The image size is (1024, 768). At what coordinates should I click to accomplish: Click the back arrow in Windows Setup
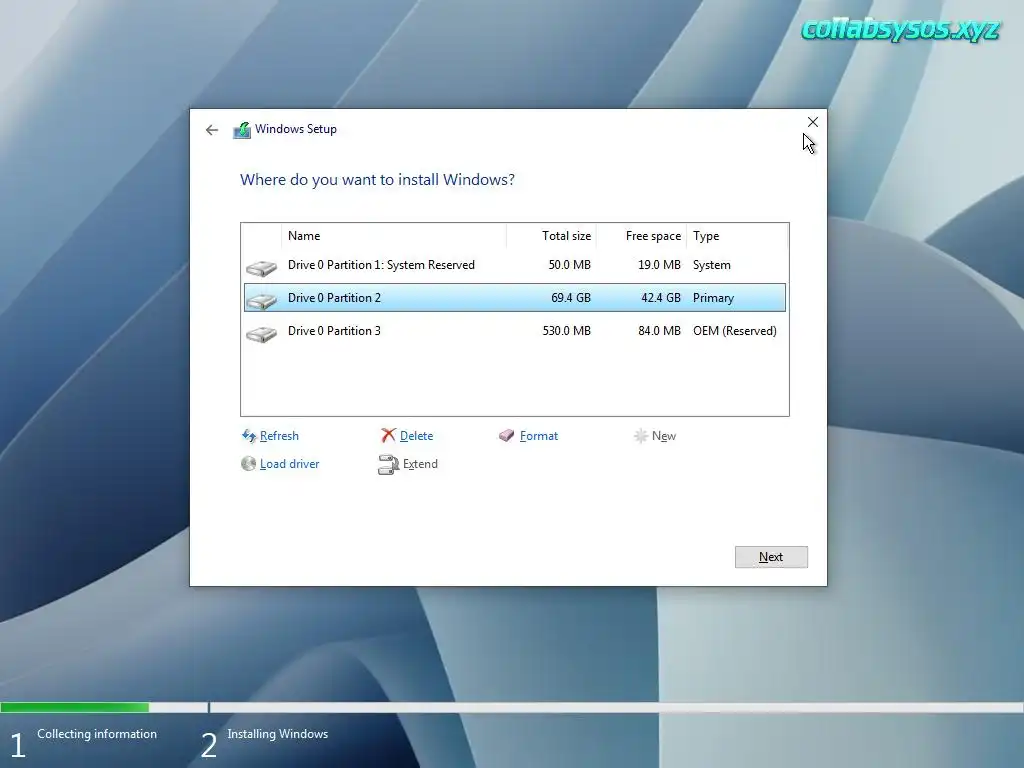coord(212,130)
